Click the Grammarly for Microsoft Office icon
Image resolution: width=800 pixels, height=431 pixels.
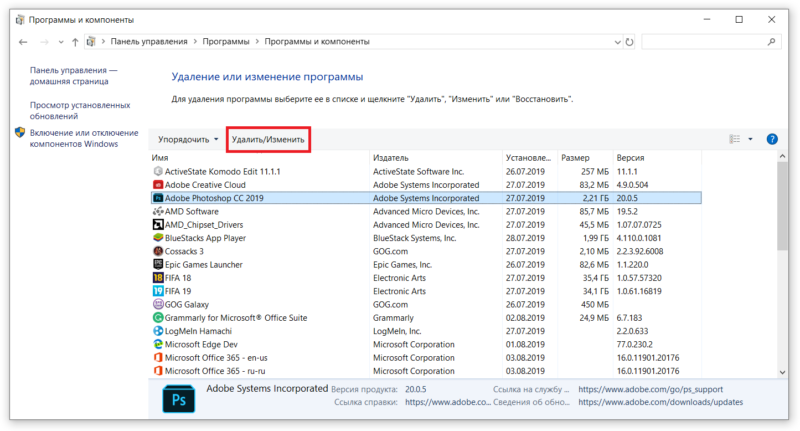click(158, 317)
